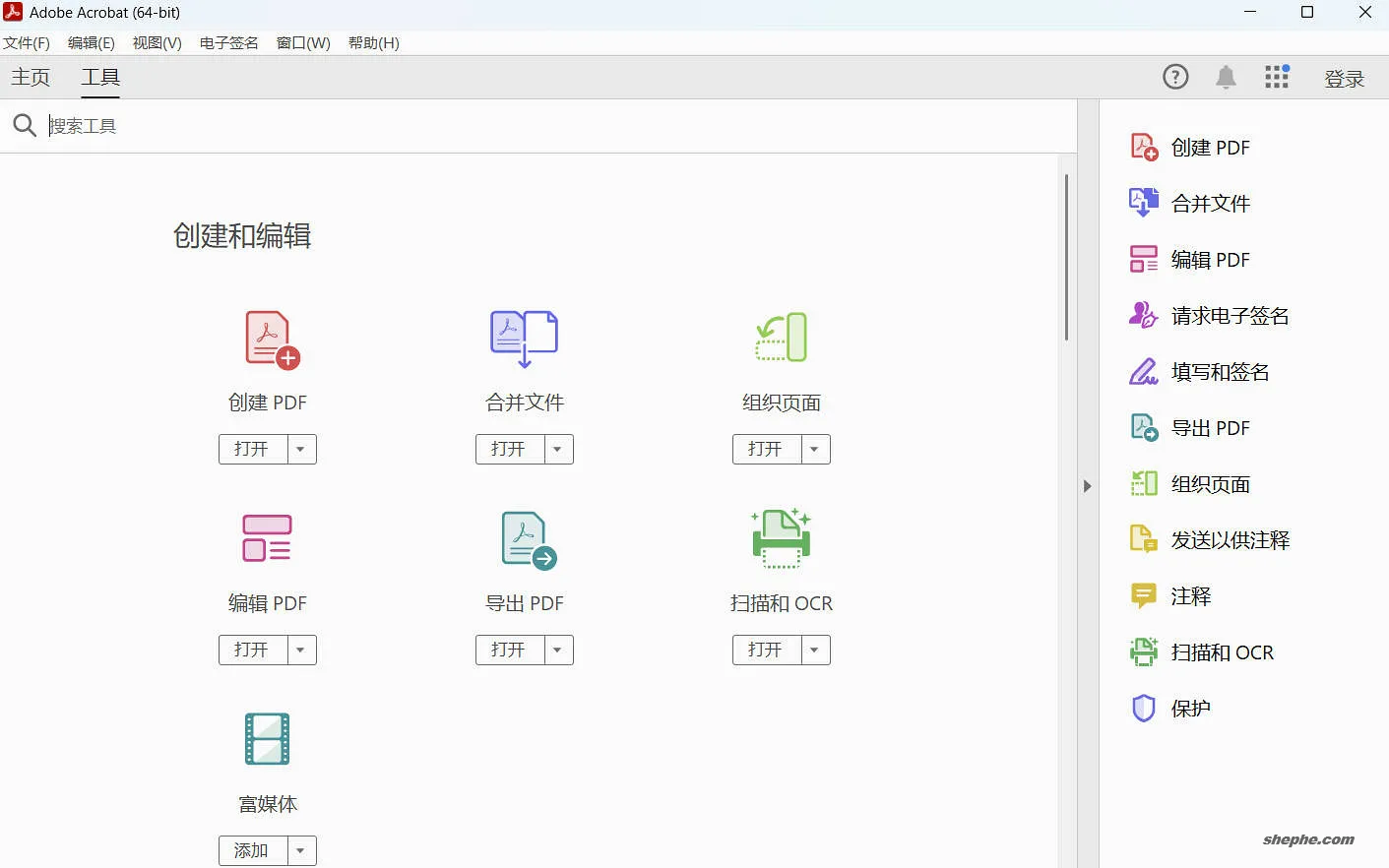
Task: Open help via question mark icon
Action: (1175, 77)
